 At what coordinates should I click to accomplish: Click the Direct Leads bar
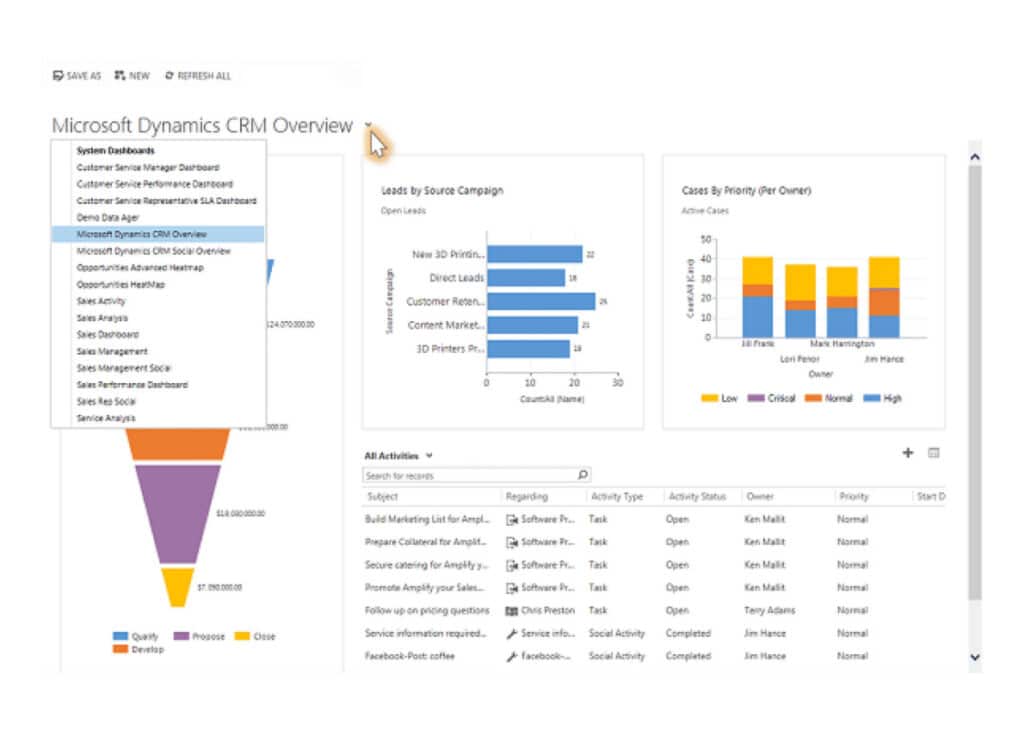pyautogui.click(x=526, y=278)
